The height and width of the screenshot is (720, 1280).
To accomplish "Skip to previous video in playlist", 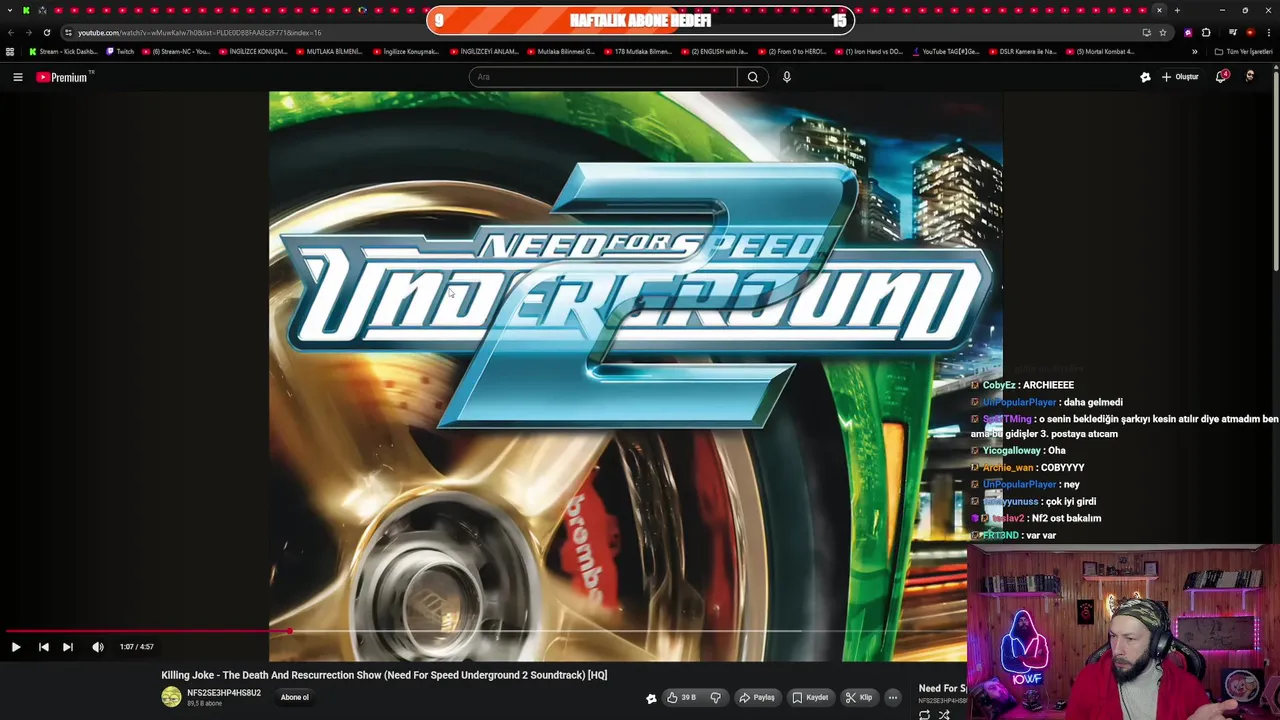I will (43, 647).
